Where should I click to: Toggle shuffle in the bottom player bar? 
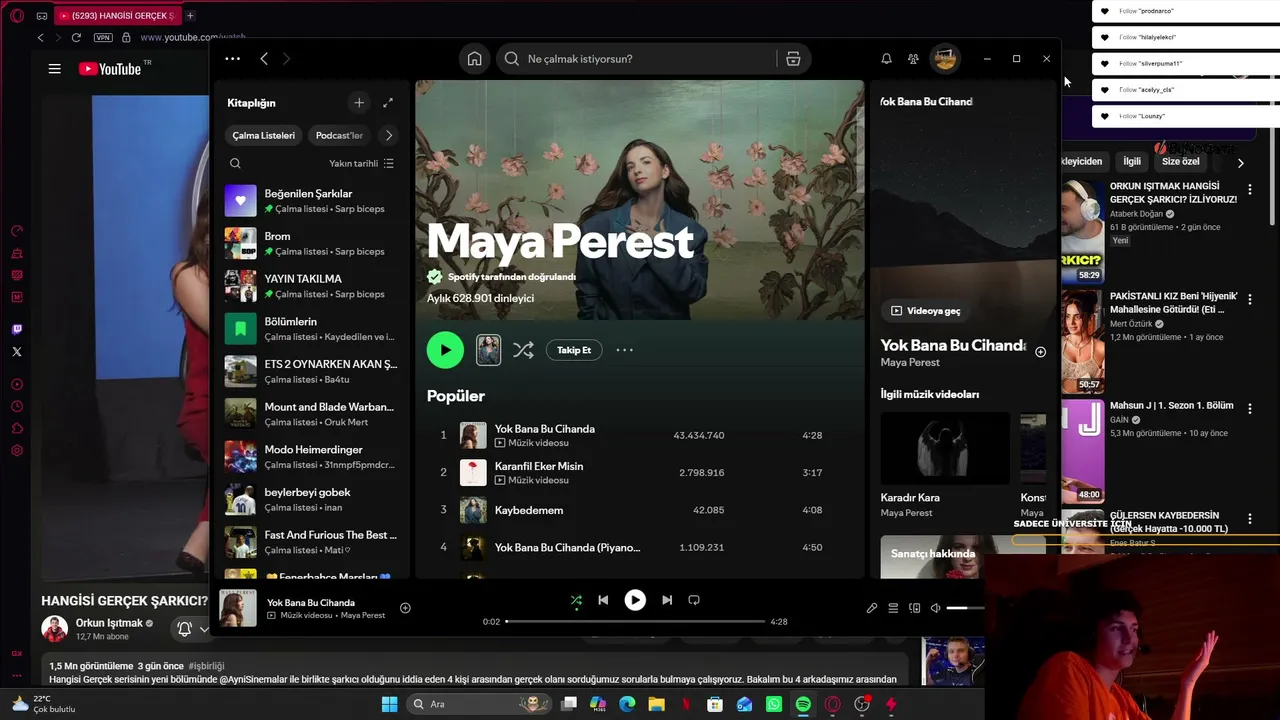coord(576,600)
